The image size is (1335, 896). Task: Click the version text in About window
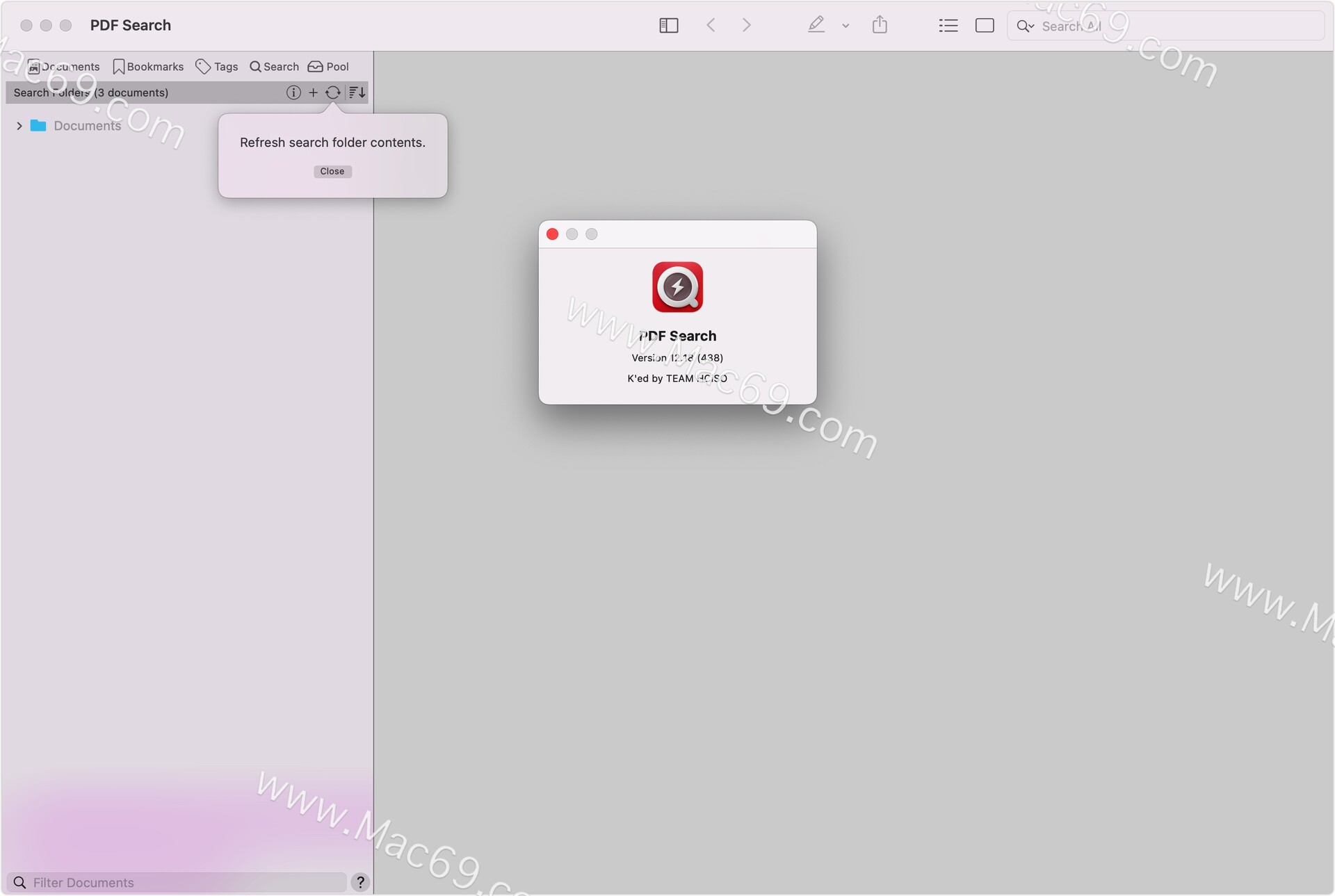tap(677, 358)
